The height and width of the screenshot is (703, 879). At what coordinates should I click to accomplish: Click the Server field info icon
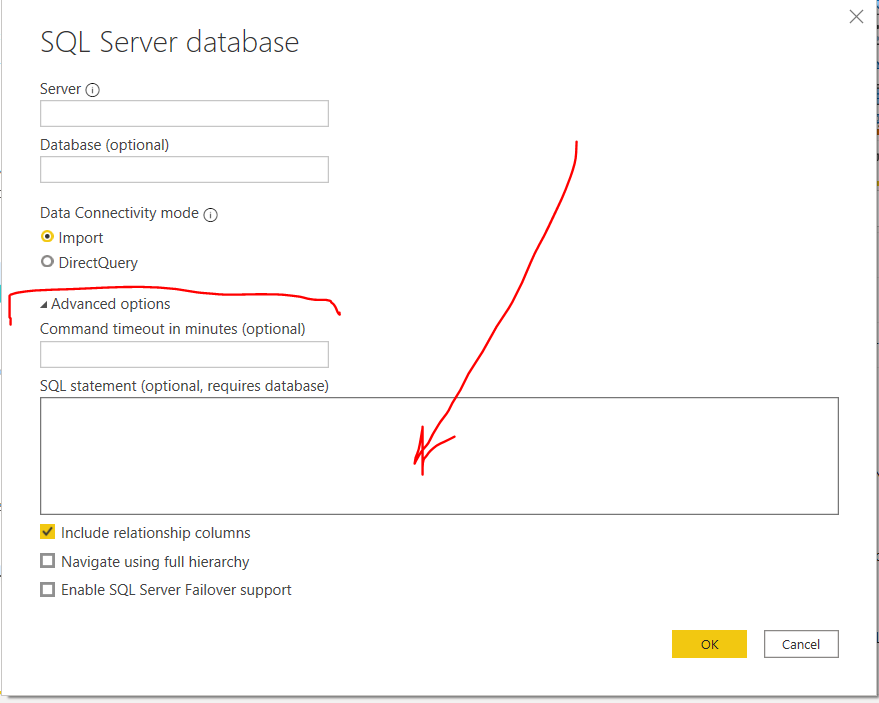92,89
